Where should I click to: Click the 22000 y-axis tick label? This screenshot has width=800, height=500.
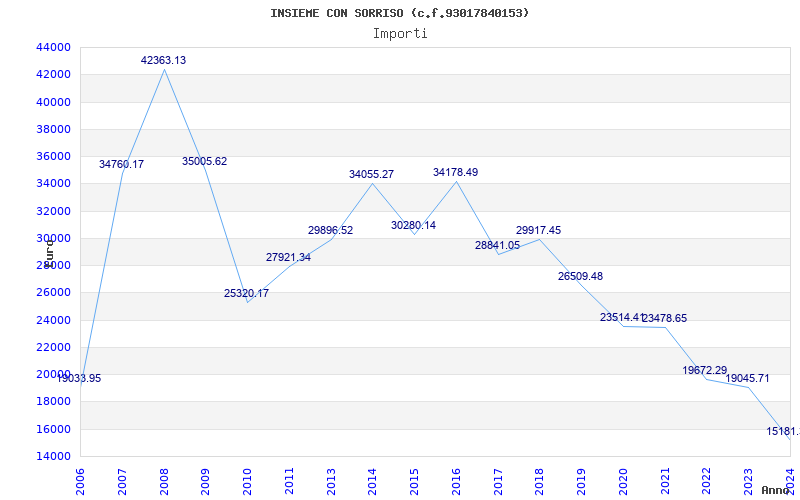click(x=53, y=347)
